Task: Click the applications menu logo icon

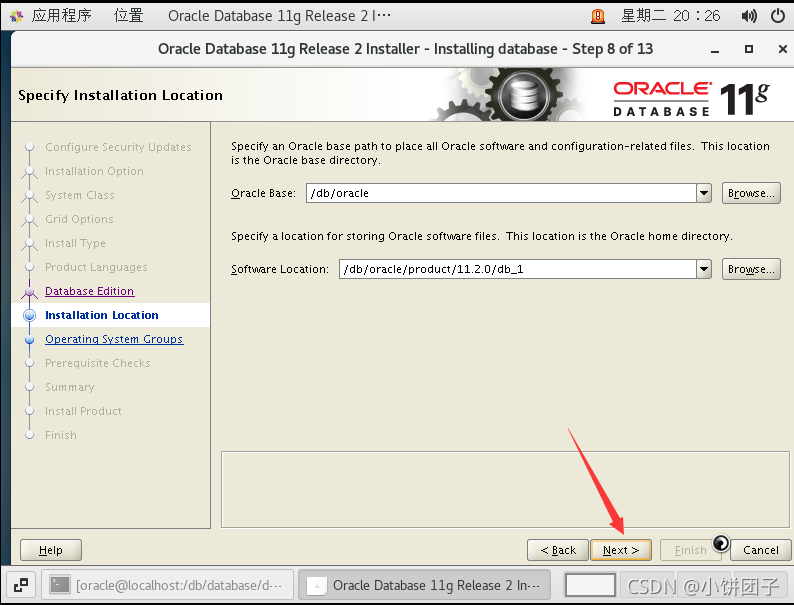Action: (16, 16)
